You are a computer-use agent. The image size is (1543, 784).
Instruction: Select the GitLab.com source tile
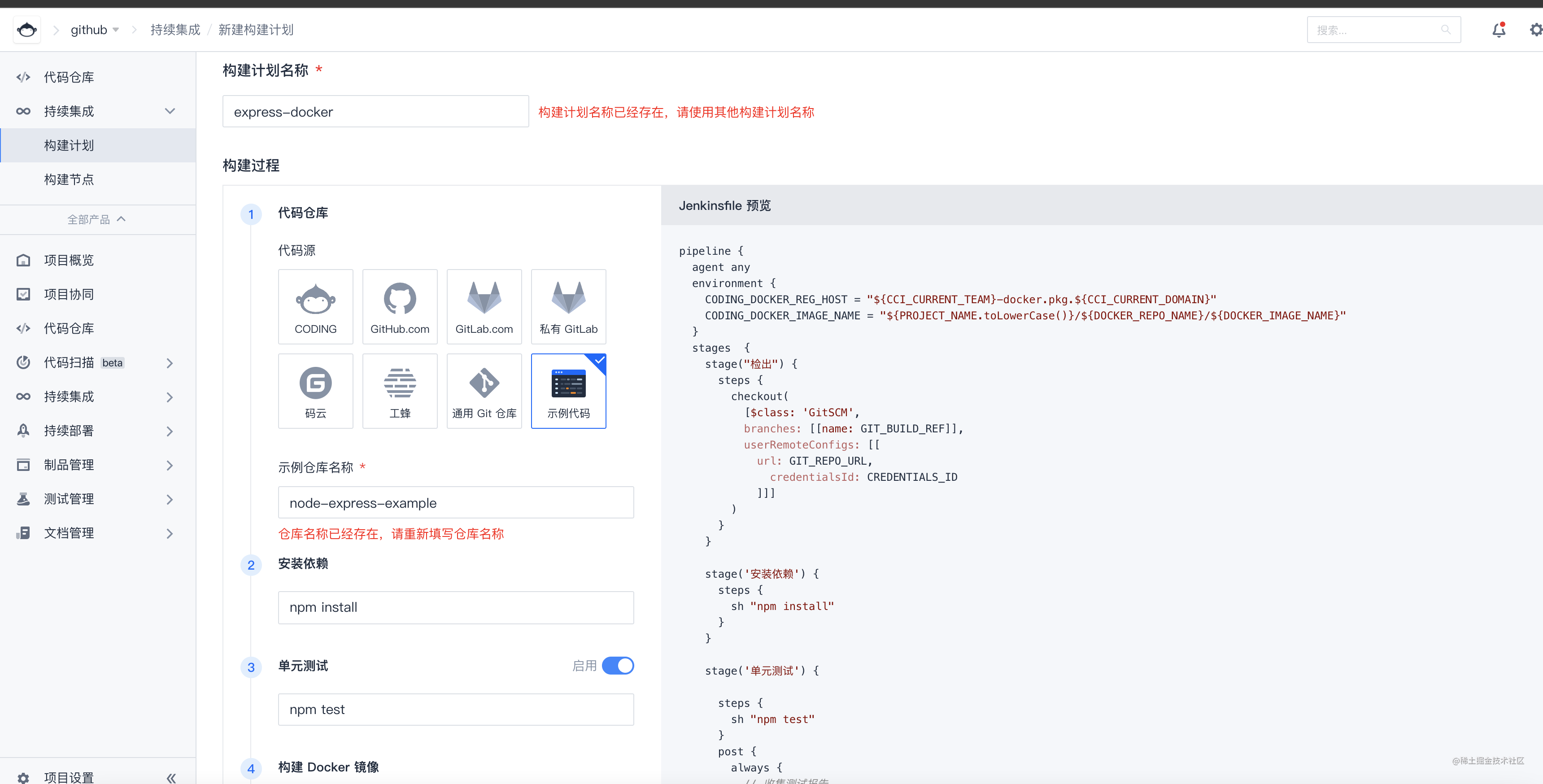coord(484,307)
